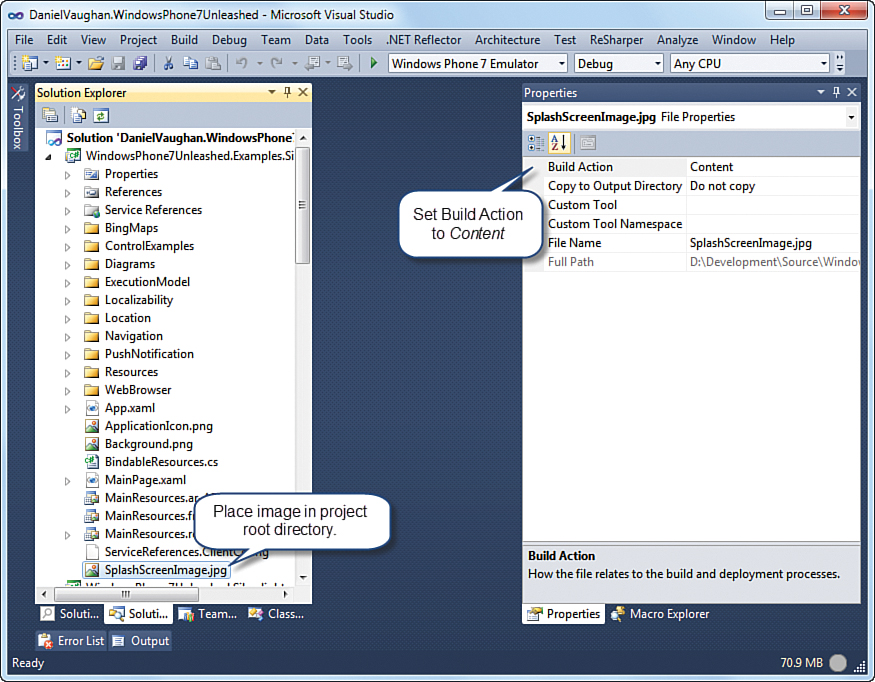This screenshot has height=682, width=875.
Task: Open toolbar overflow options at right end
Action: click(840, 63)
